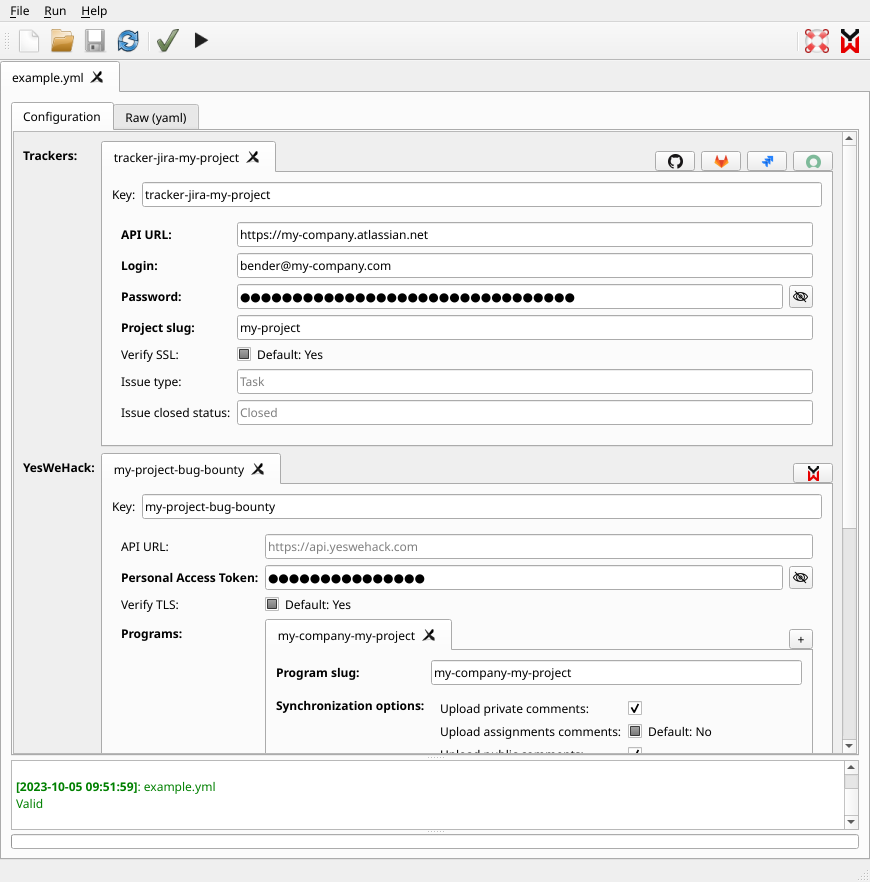Run the synchronization with the play icon
This screenshot has width=870, height=882.
click(x=200, y=40)
